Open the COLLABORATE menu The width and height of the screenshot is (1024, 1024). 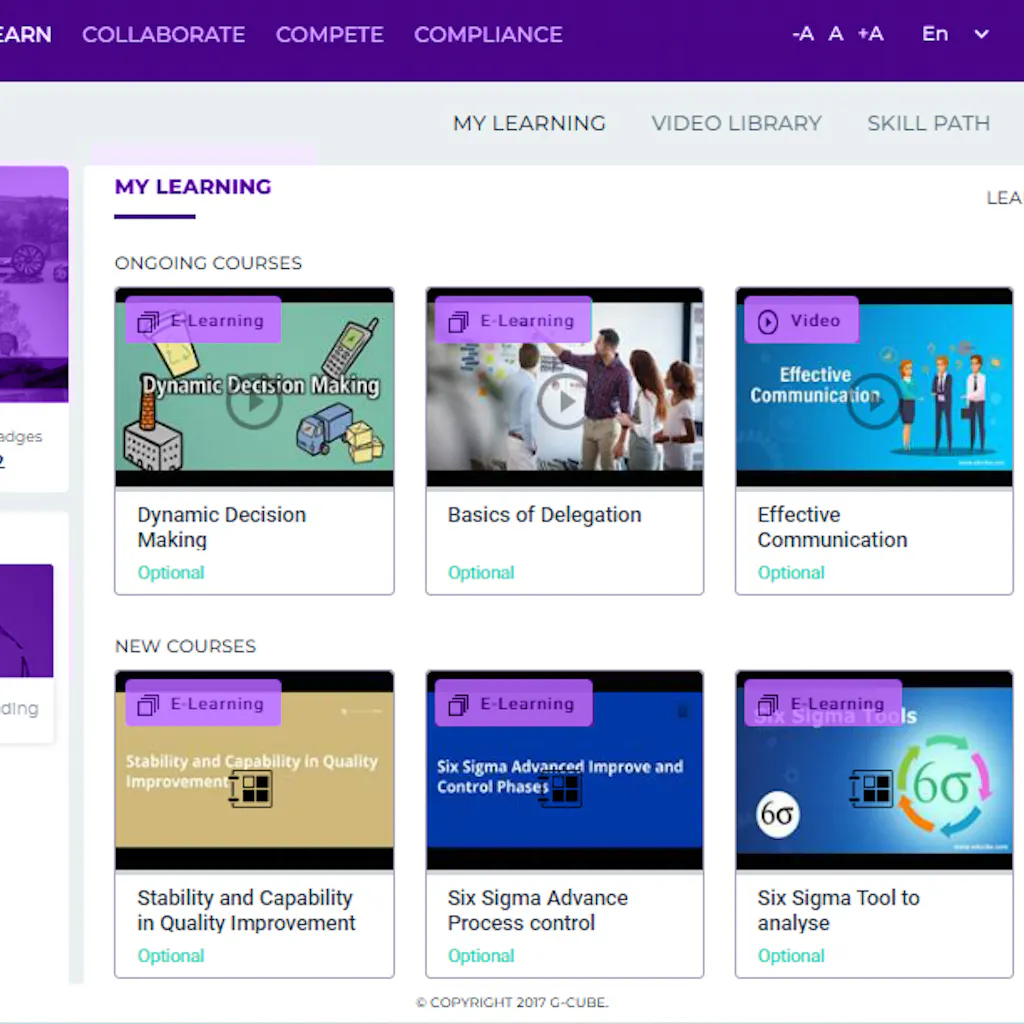coord(163,34)
